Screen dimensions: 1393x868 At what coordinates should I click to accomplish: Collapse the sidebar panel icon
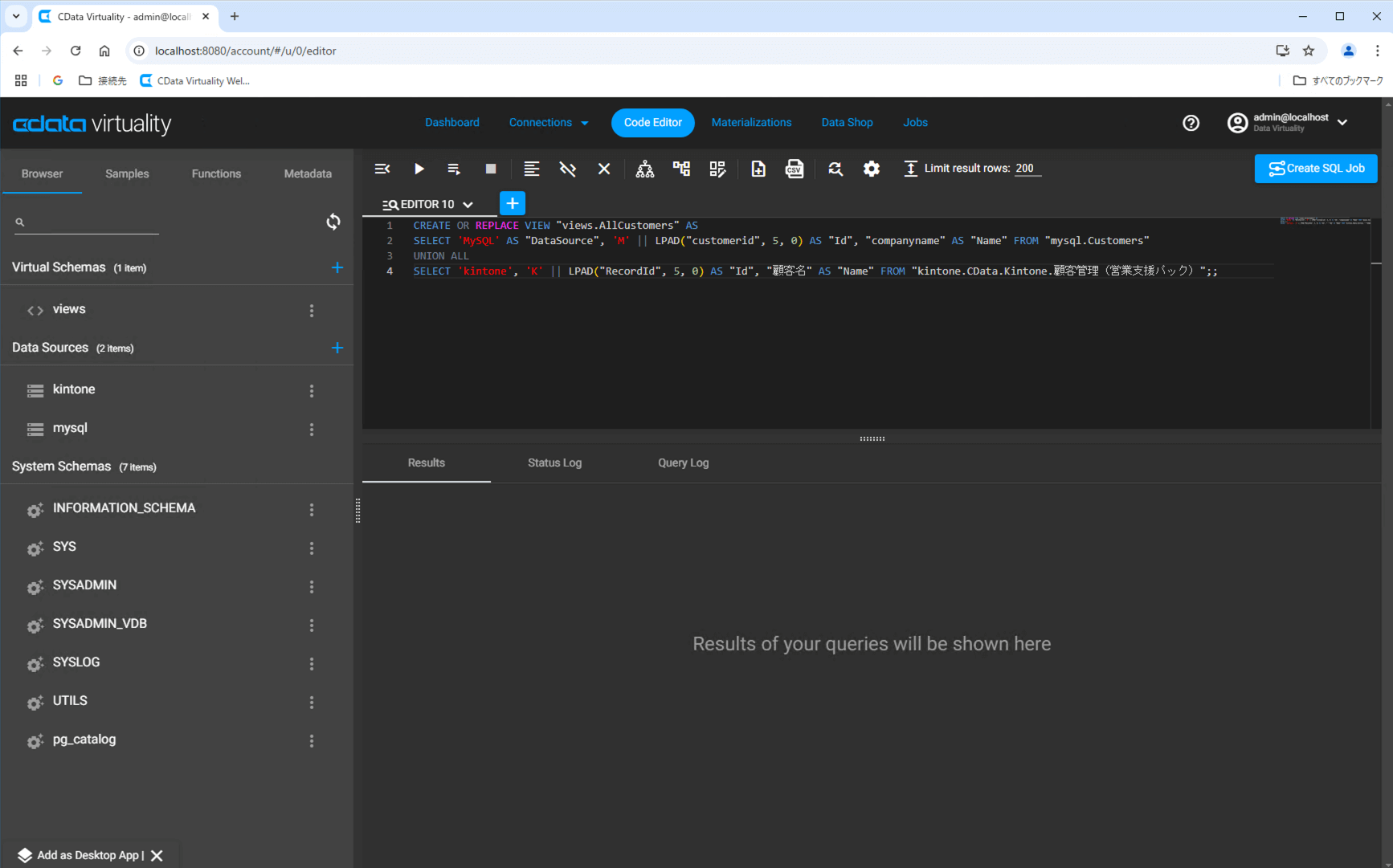click(382, 169)
